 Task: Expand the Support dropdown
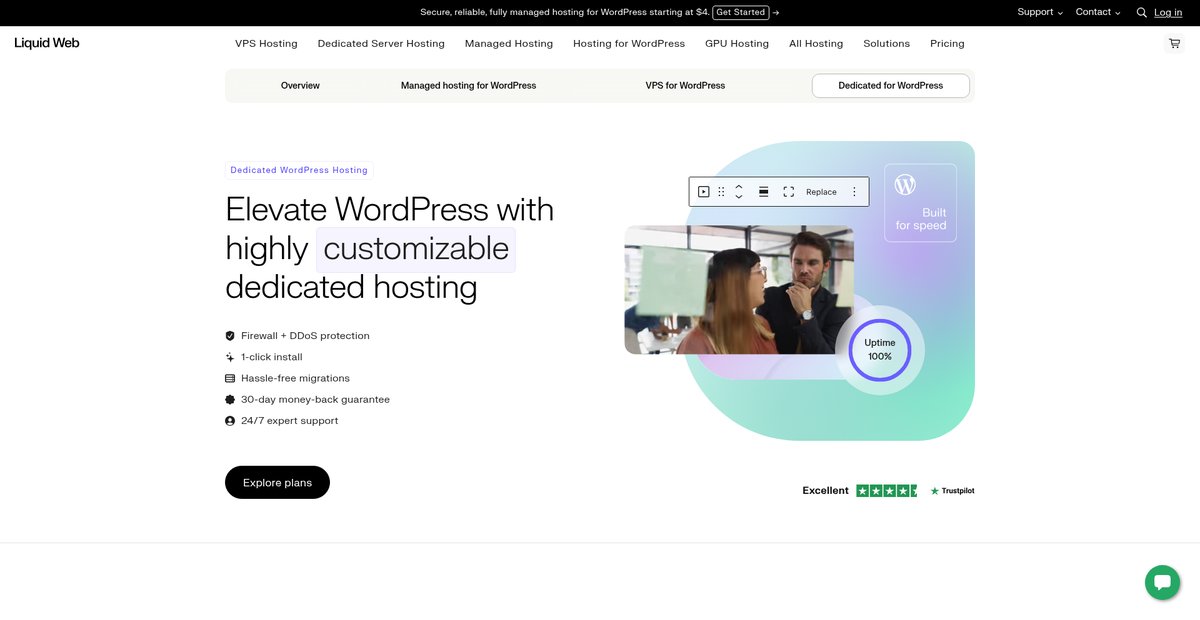click(1040, 12)
